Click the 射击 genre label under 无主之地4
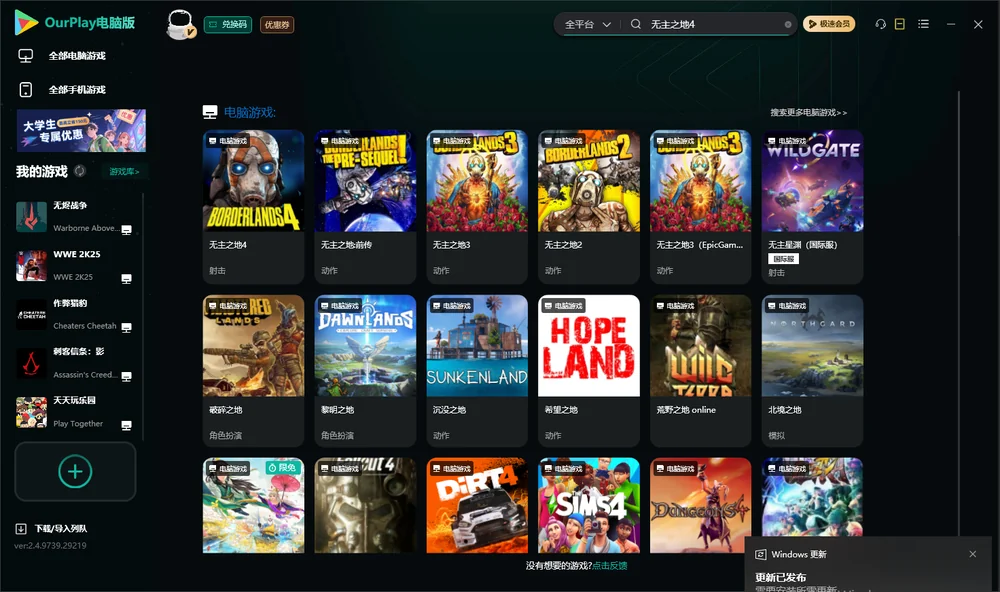 pos(217,270)
